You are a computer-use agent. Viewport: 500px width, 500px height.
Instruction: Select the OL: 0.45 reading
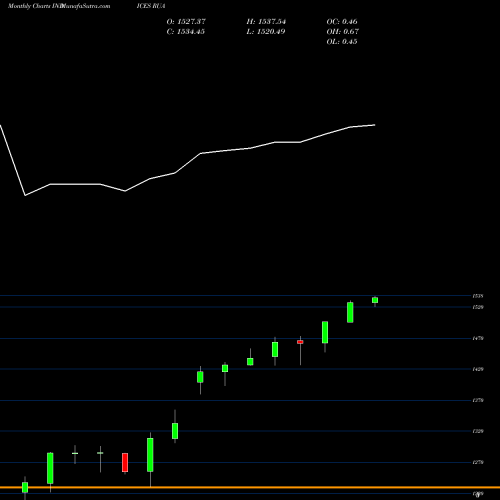coord(342,42)
